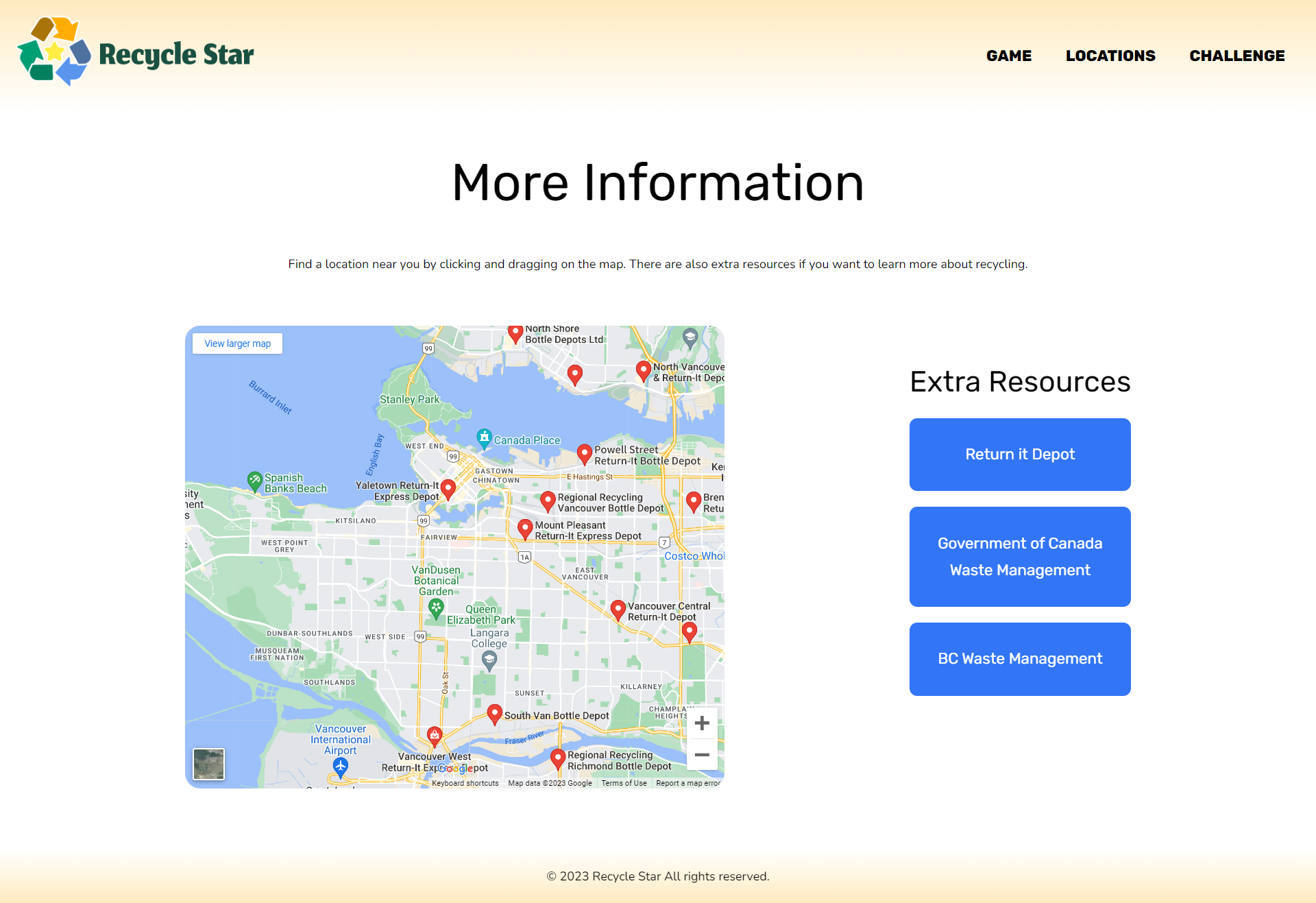Click the map zoom in plus button
This screenshot has width=1316, height=903.
coord(701,723)
